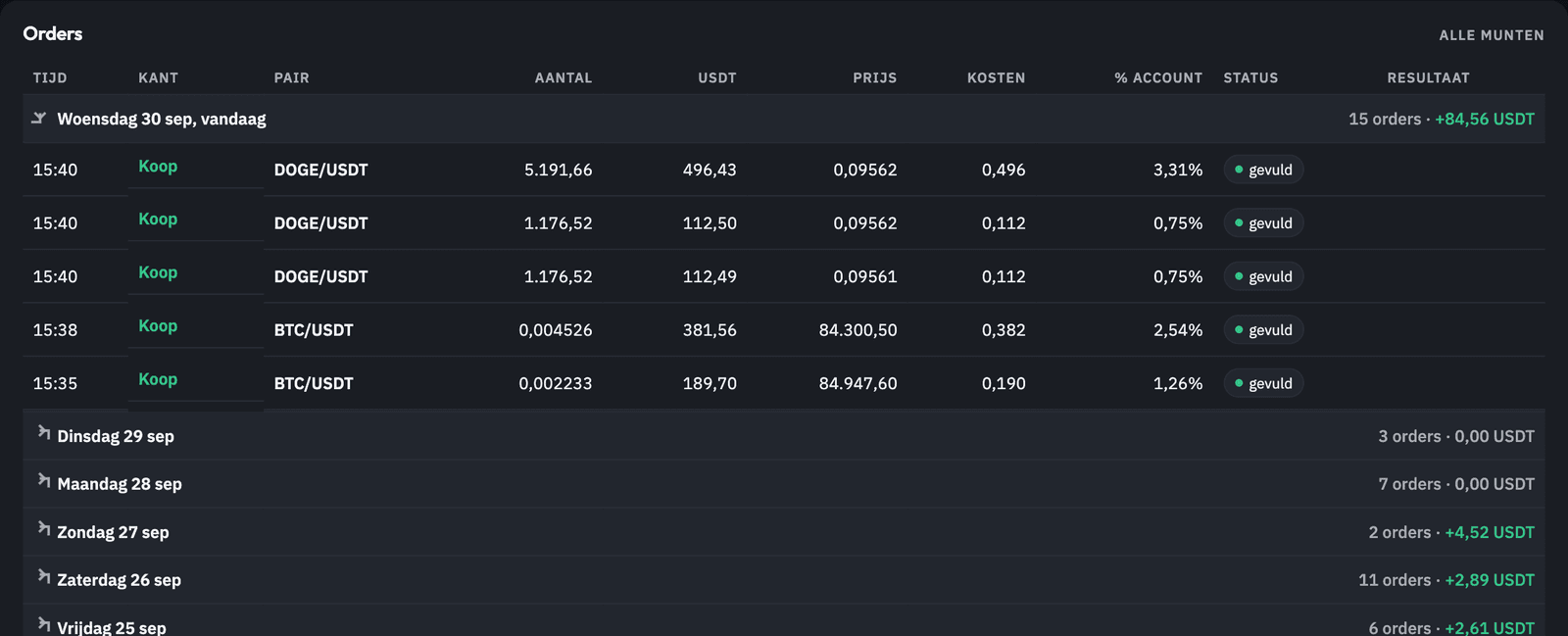The height and width of the screenshot is (636, 1568).
Task: Select the DOGE/USDT pair with amount 5.191,66
Action: tap(321, 170)
